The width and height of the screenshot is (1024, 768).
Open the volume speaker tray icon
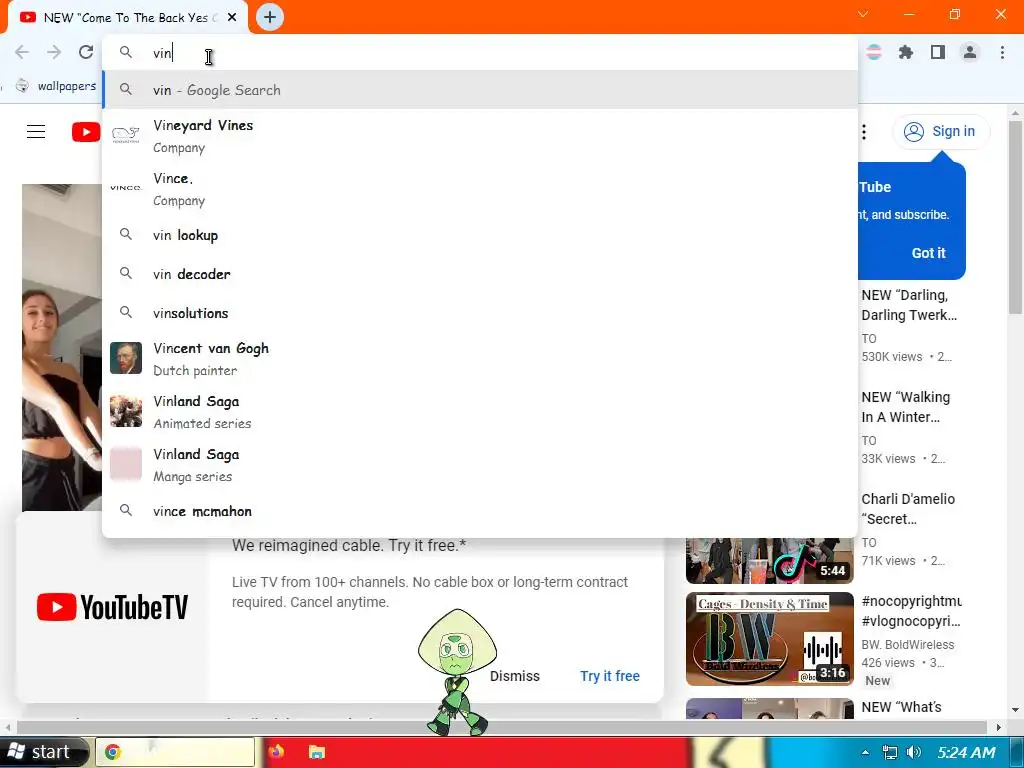click(914, 752)
